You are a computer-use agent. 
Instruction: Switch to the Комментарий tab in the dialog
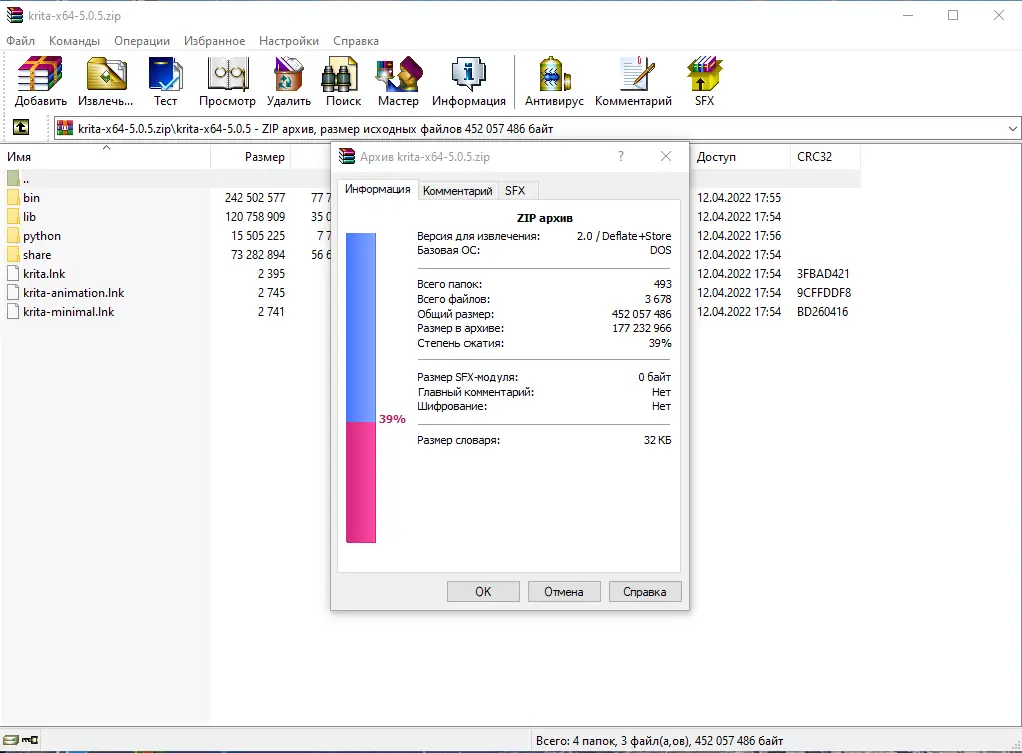pos(458,190)
